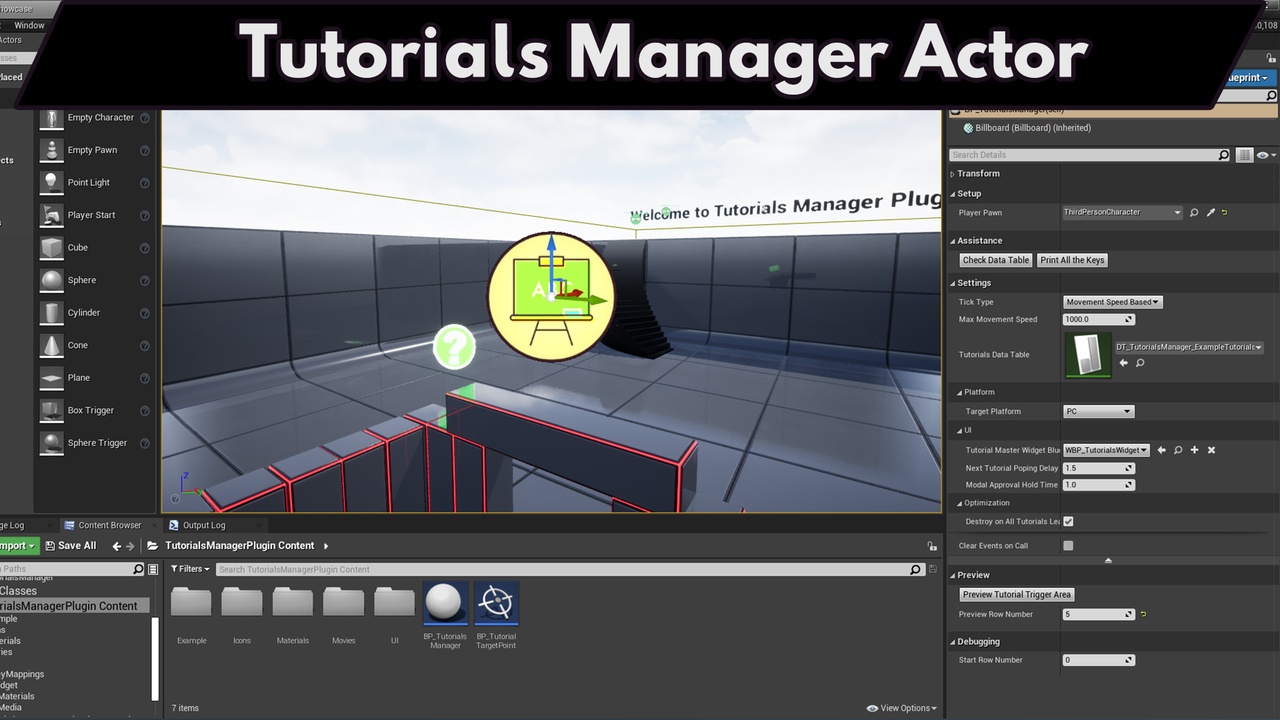Expand the Transform section
Screen dimensions: 1280x720
pos(951,173)
